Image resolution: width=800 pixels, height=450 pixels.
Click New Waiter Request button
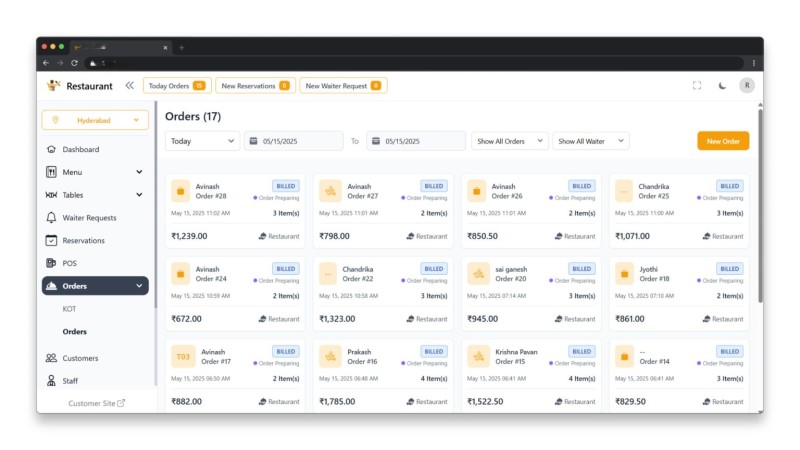click(x=343, y=86)
